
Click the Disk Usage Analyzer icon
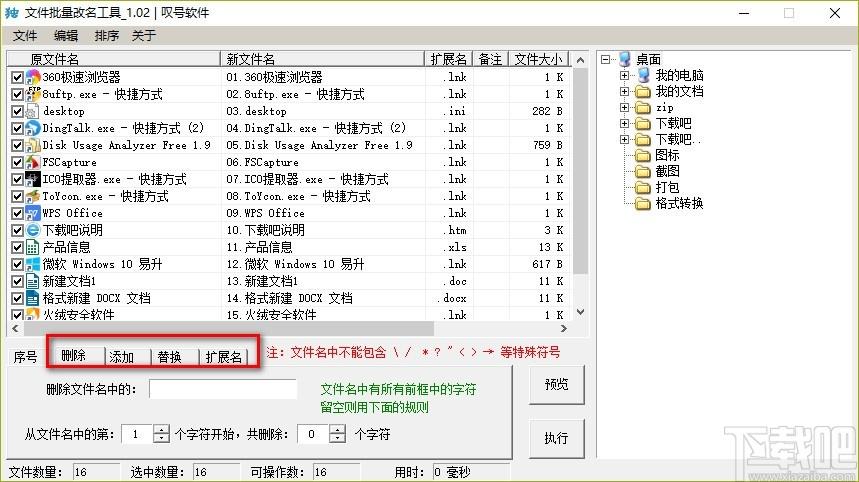pos(33,145)
